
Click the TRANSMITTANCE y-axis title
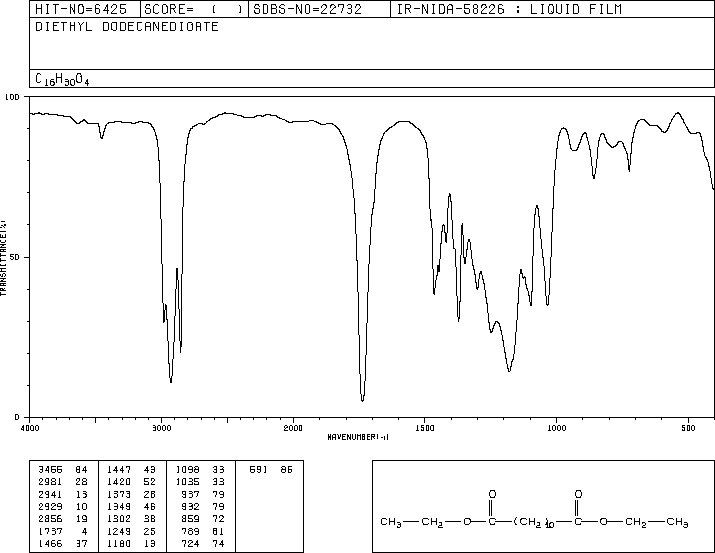(x=3, y=257)
